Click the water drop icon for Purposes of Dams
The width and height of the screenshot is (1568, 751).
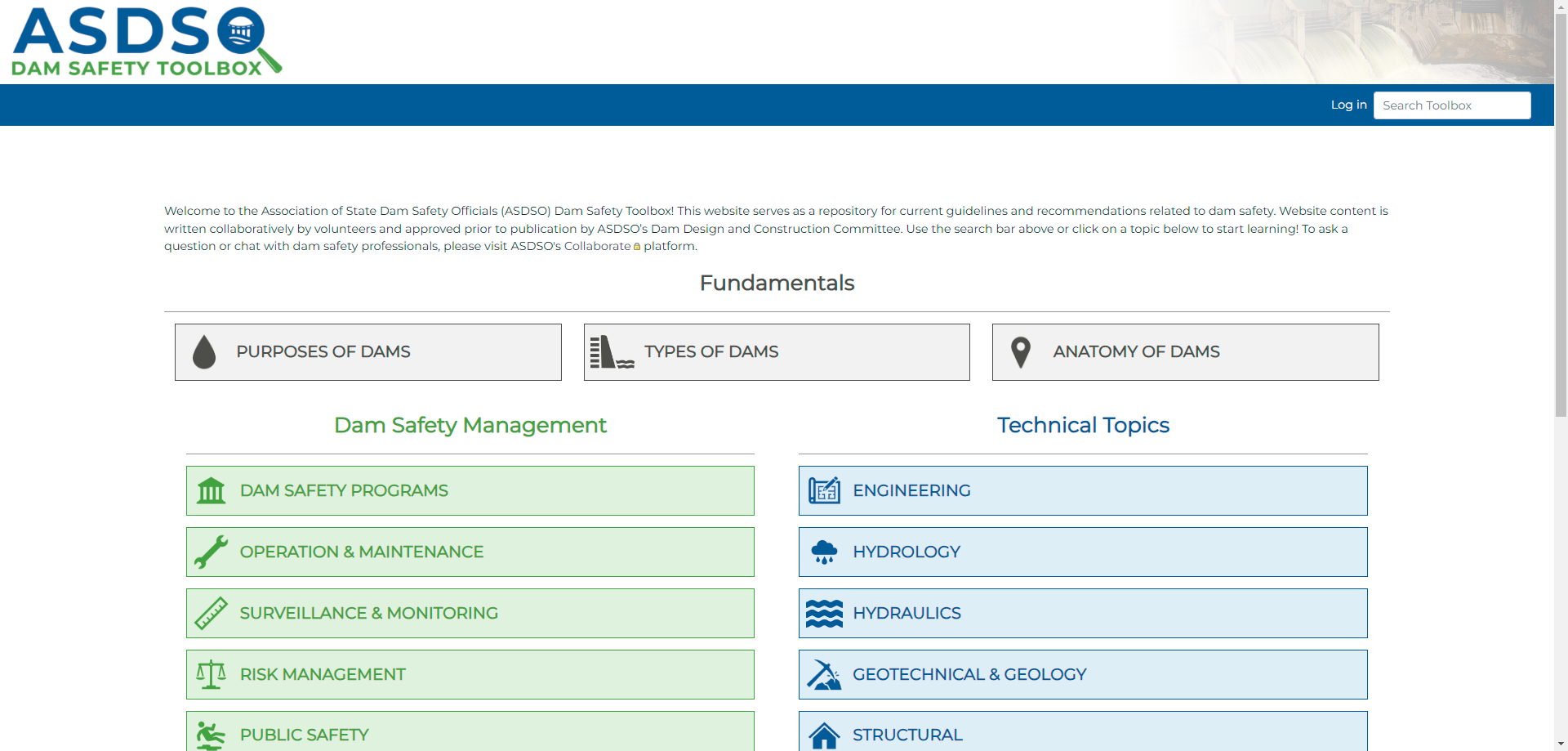pyautogui.click(x=203, y=351)
